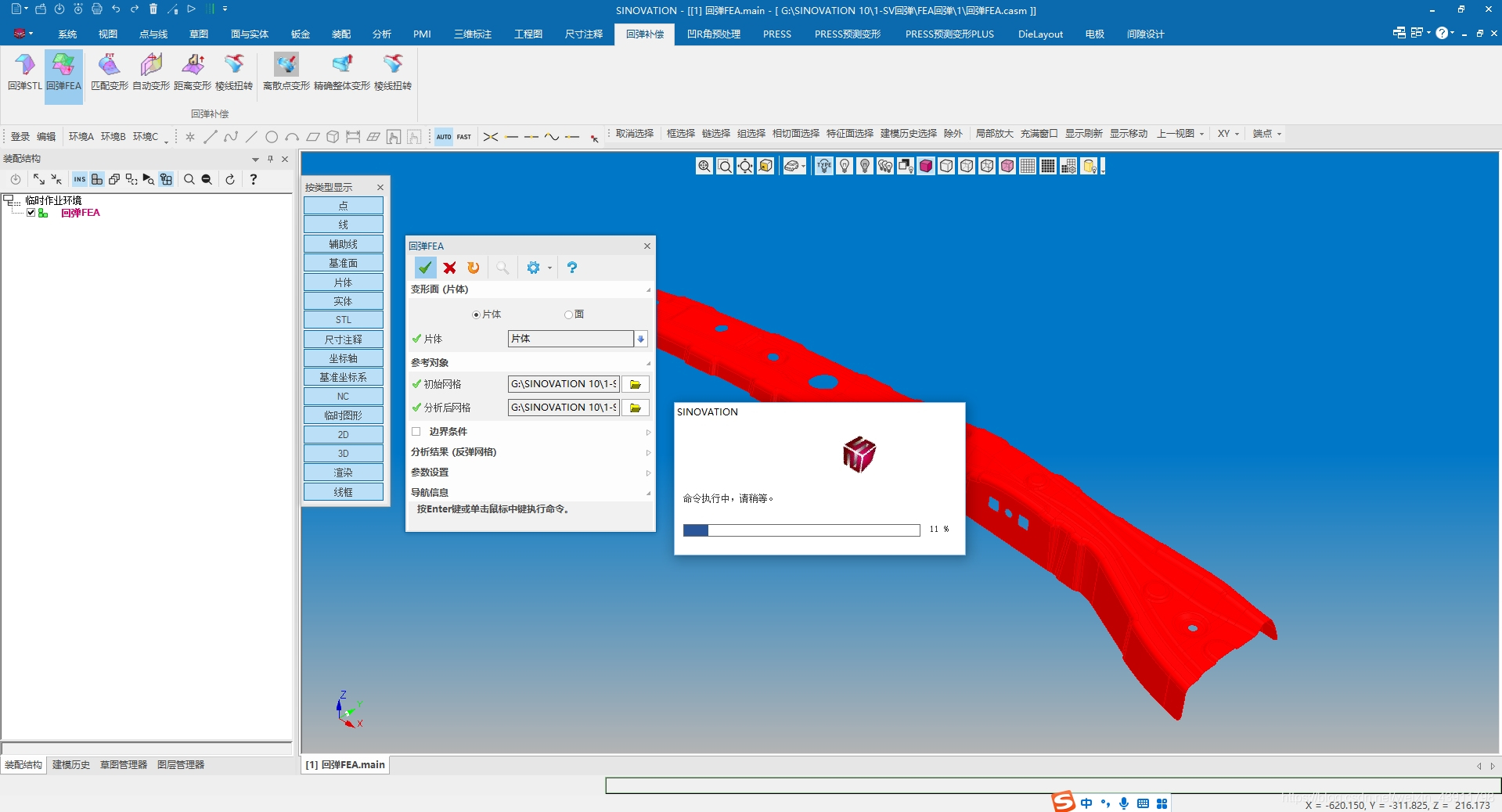Switch to the 图层管理器 tab
This screenshot has width=1502, height=812.
click(x=181, y=765)
